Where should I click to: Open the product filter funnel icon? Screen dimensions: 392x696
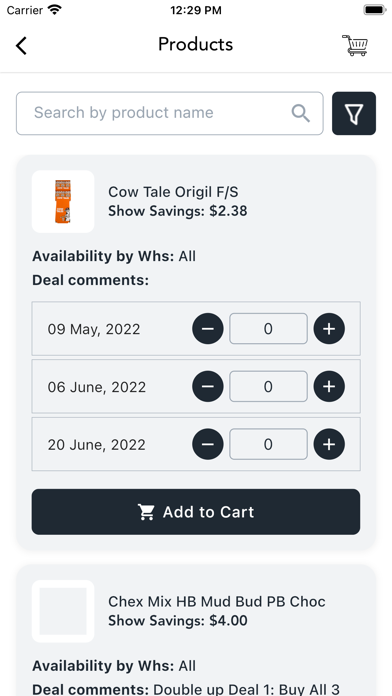click(354, 113)
